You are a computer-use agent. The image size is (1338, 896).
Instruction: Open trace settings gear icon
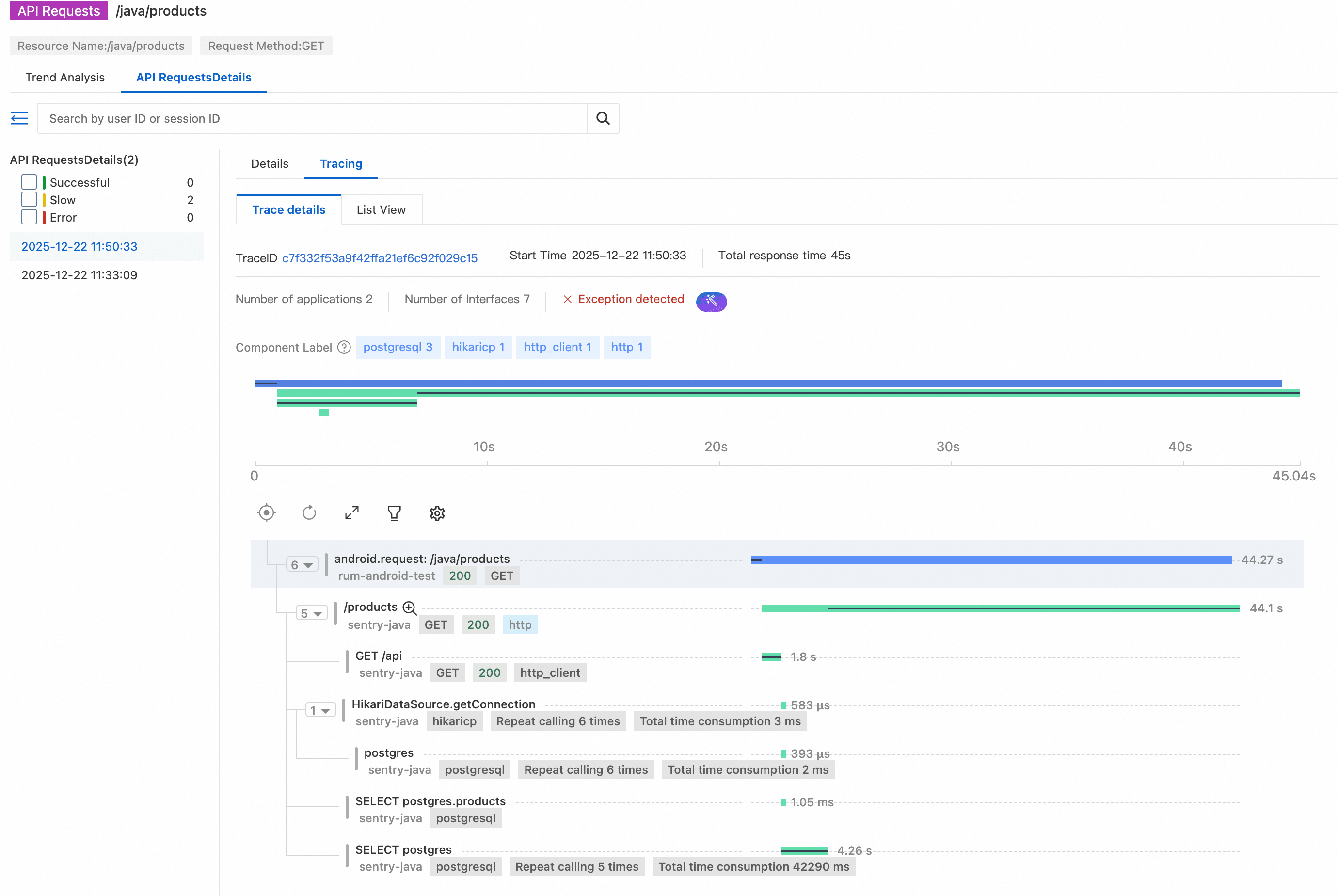tap(437, 512)
